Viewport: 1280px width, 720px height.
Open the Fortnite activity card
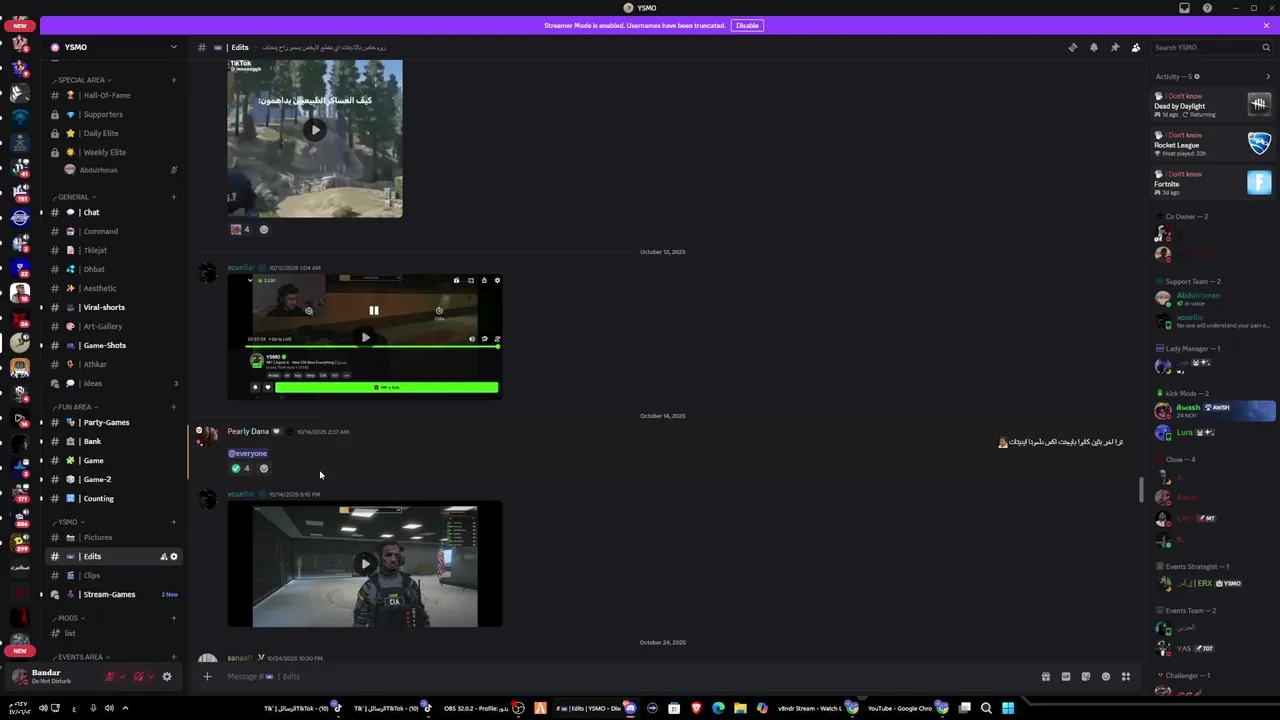[x=1212, y=182]
